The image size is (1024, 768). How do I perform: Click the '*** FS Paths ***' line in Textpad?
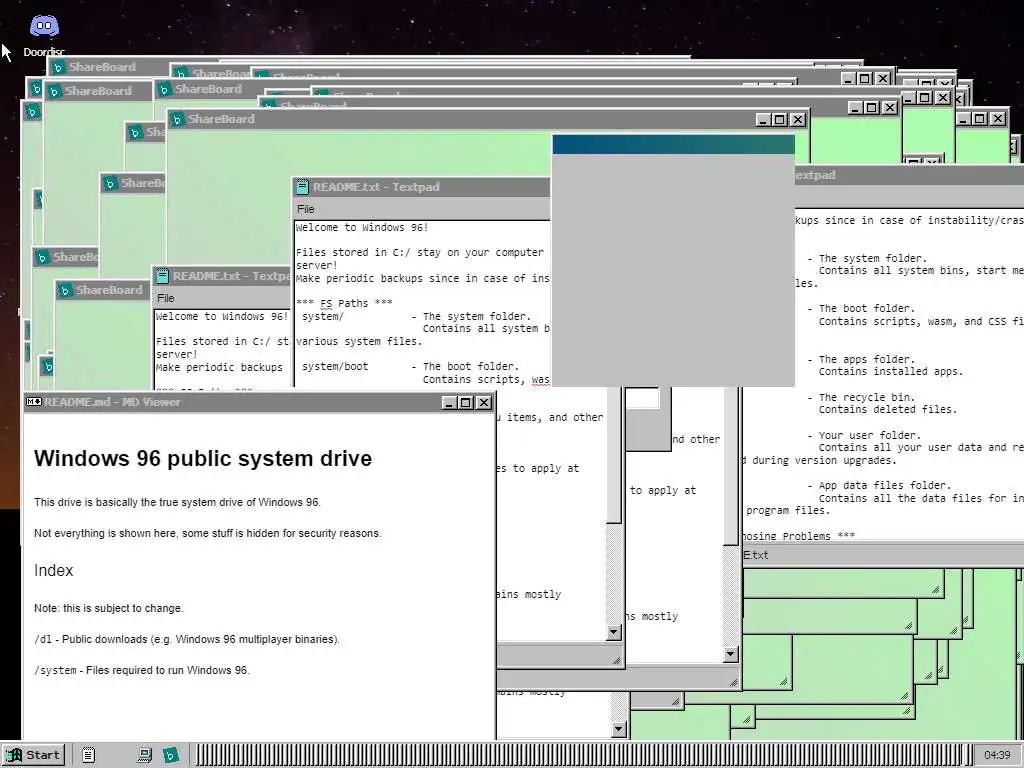pos(344,303)
